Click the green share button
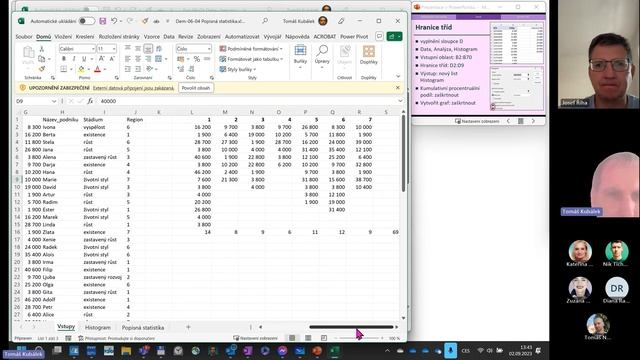 coord(394,36)
